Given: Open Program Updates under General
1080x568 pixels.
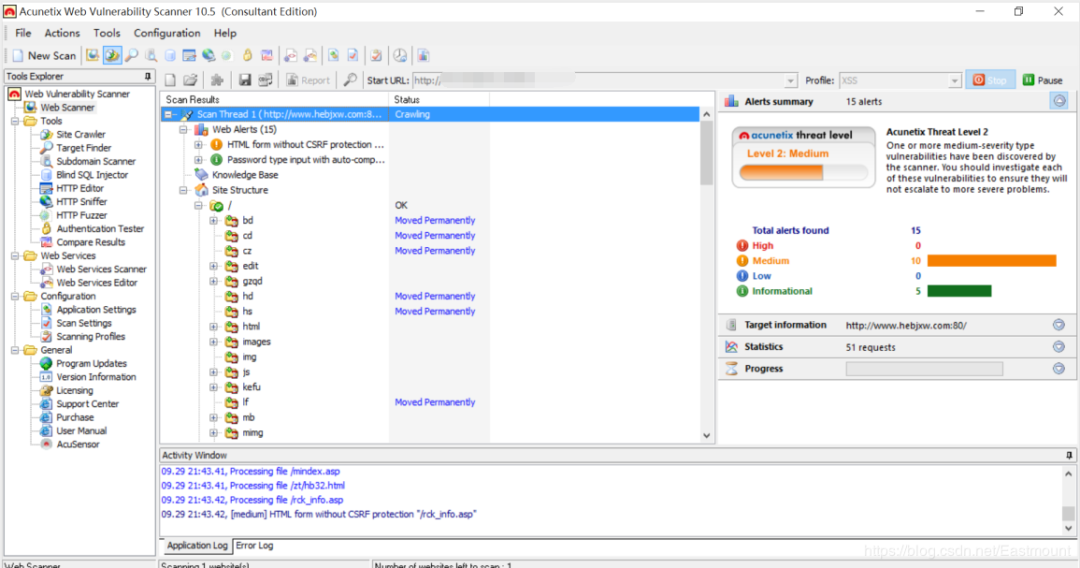Looking at the screenshot, I should click(x=92, y=364).
